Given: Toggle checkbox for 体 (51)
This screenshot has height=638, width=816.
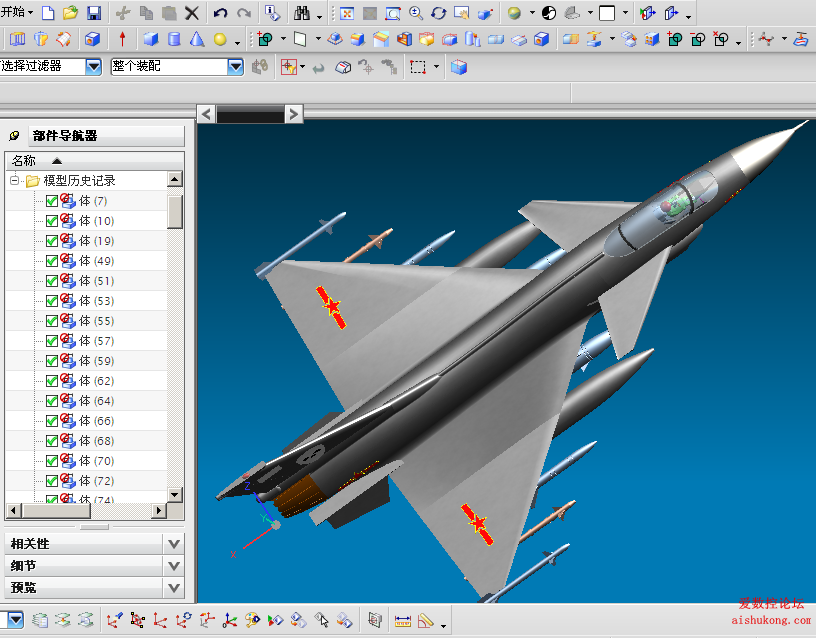Looking at the screenshot, I should coord(52,281).
